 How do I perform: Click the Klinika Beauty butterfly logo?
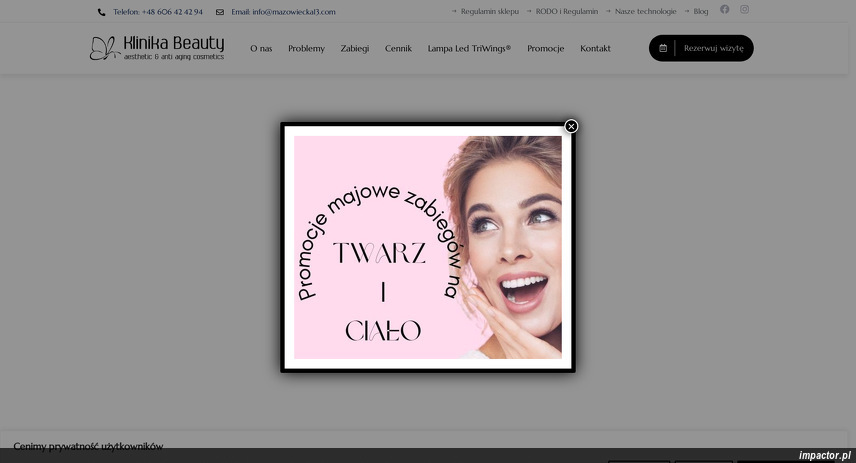tap(157, 48)
